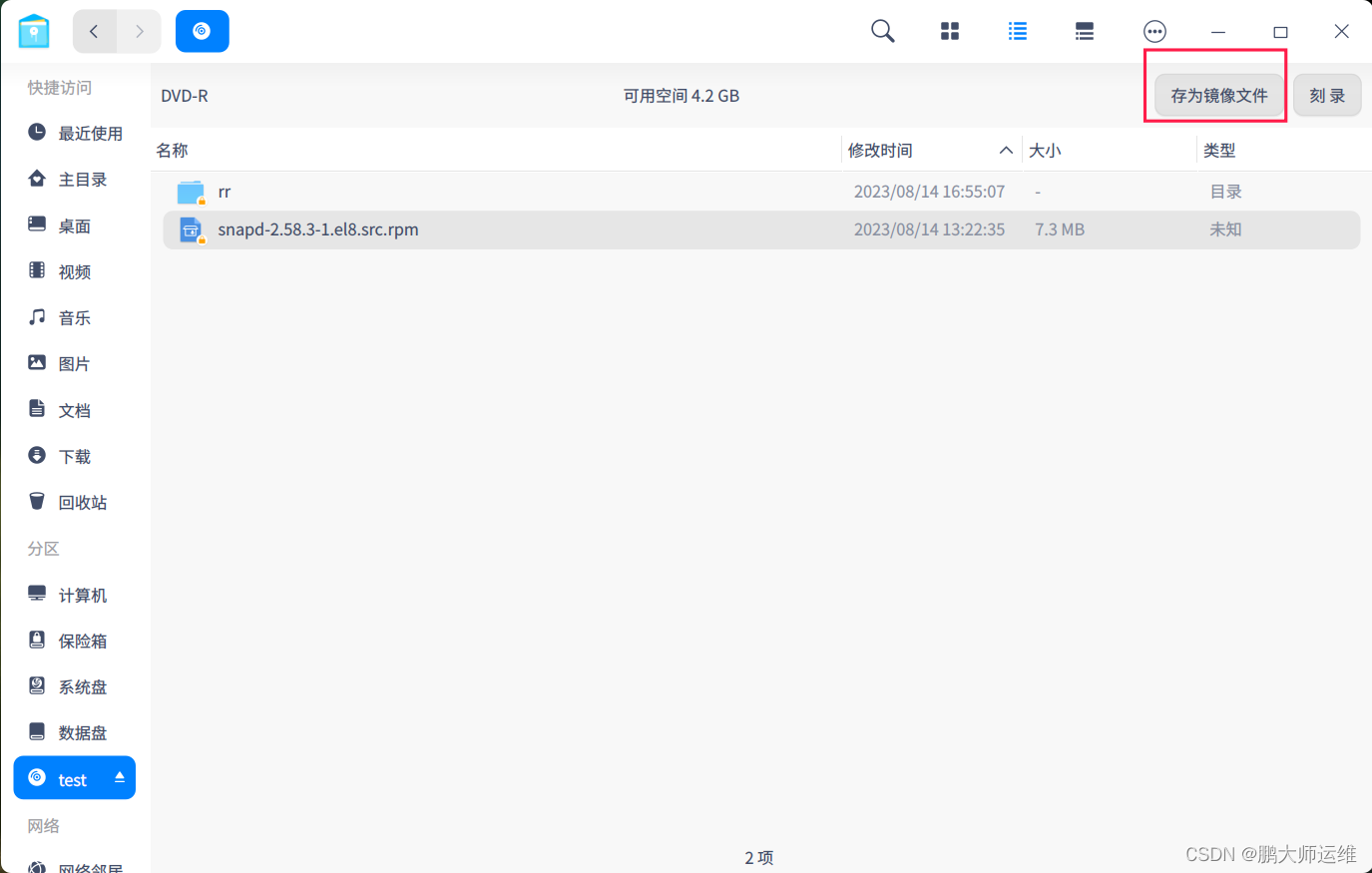Switch to icon grid view
Screen dimensions: 1372x873
pyautogui.click(x=950, y=31)
